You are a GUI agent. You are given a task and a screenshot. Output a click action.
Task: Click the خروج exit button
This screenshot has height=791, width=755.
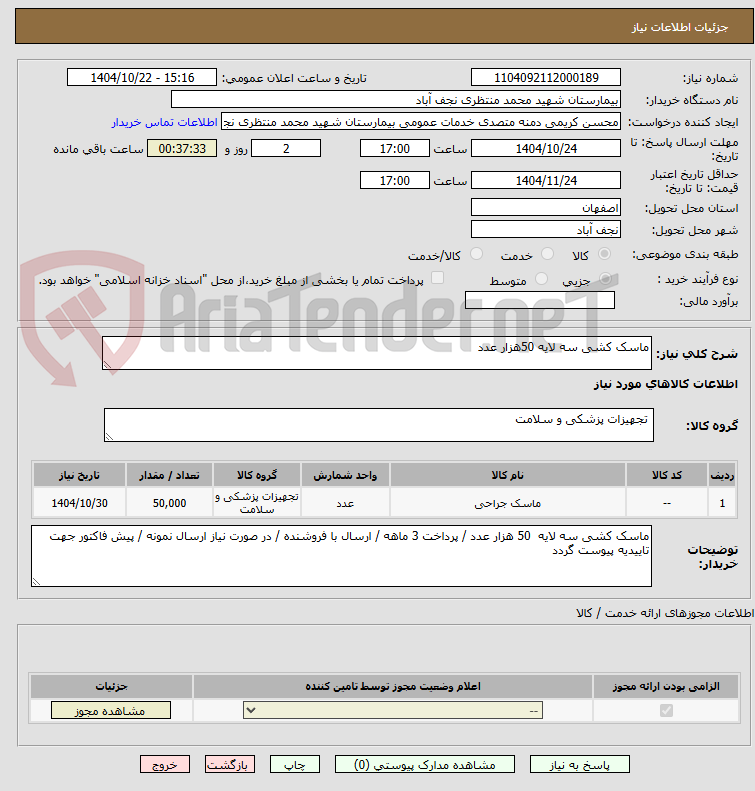pos(165,764)
